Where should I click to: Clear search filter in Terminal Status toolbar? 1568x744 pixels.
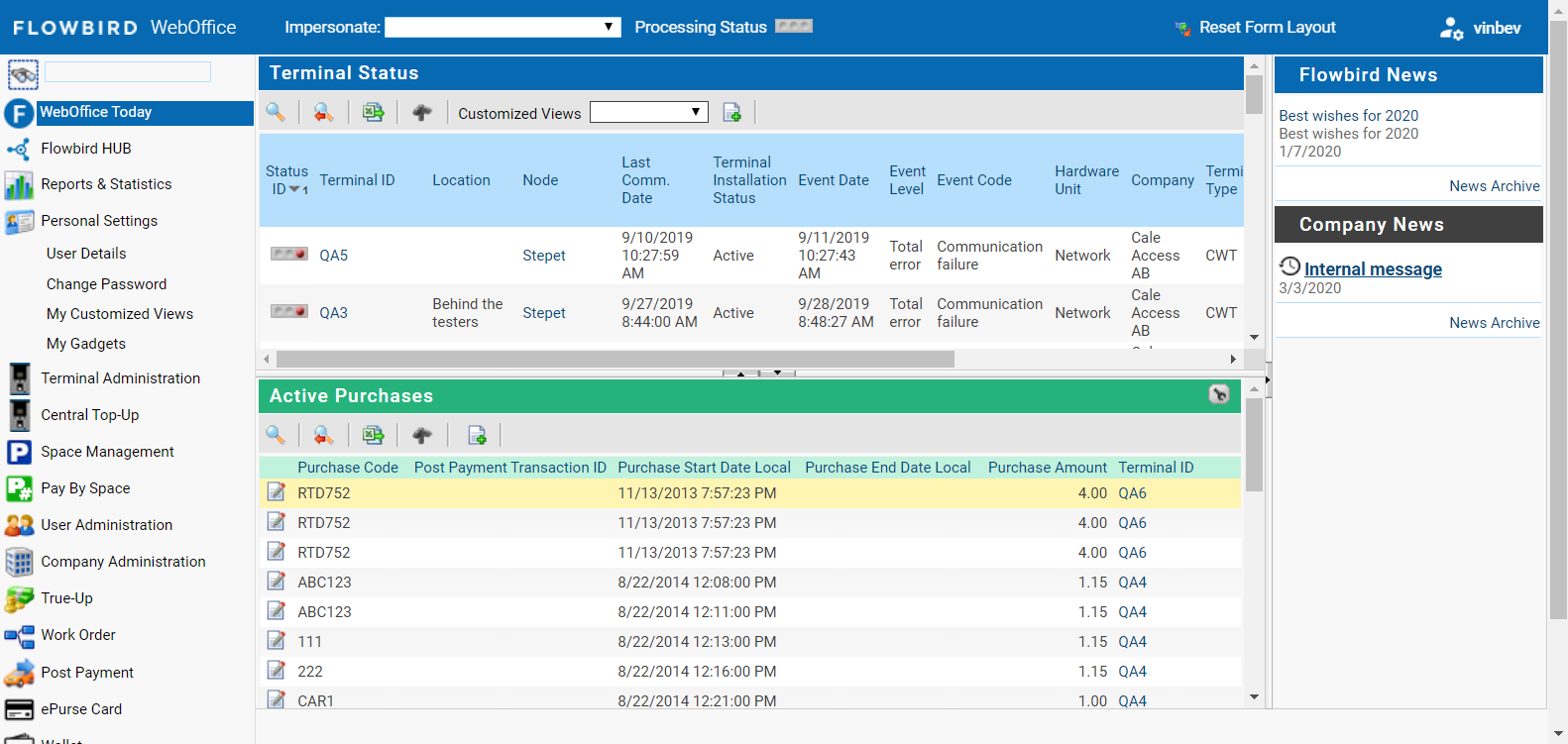323,112
